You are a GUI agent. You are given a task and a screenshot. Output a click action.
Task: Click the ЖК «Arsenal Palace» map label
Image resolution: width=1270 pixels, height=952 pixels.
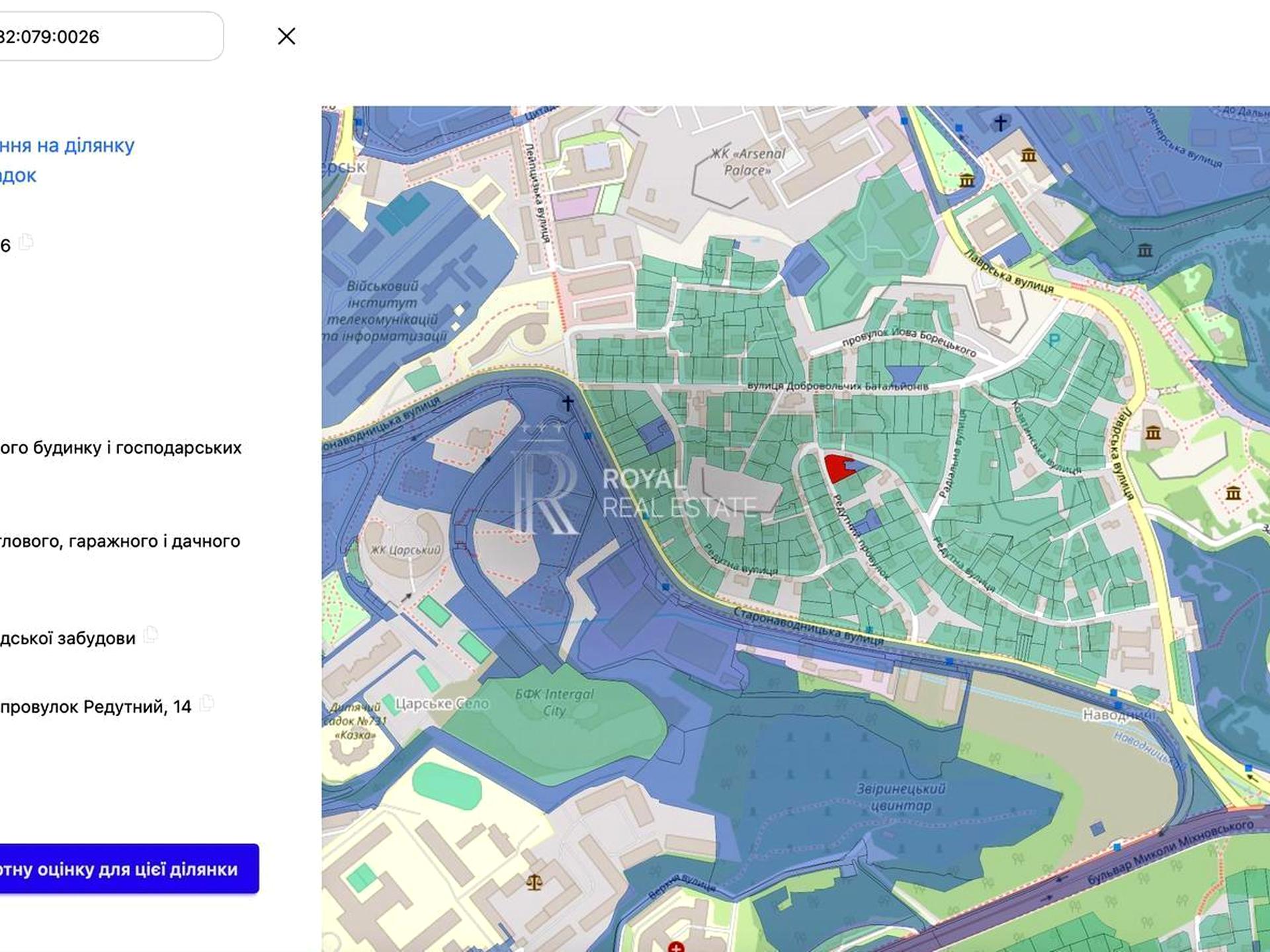click(x=748, y=162)
